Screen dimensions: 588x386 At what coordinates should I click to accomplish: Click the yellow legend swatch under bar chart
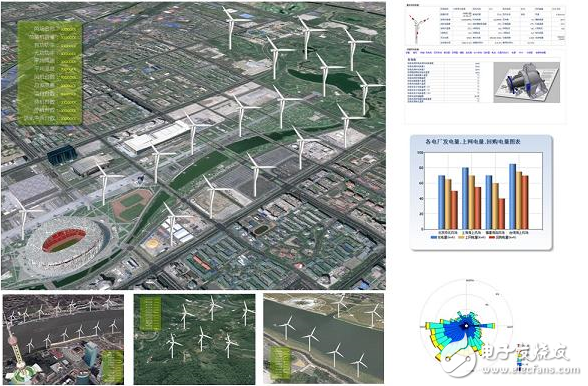coord(462,237)
